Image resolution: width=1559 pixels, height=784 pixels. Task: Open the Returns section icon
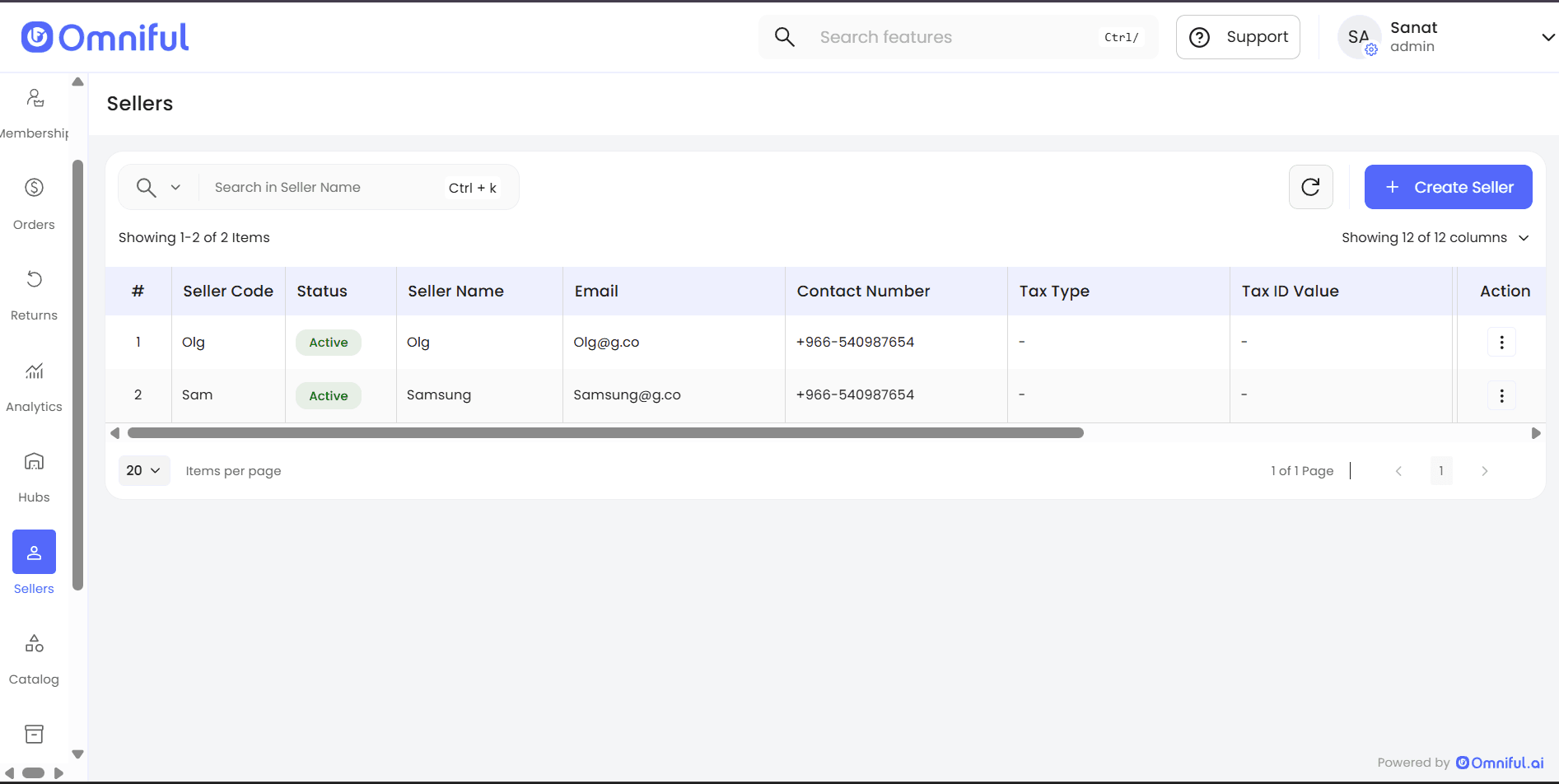(x=34, y=279)
